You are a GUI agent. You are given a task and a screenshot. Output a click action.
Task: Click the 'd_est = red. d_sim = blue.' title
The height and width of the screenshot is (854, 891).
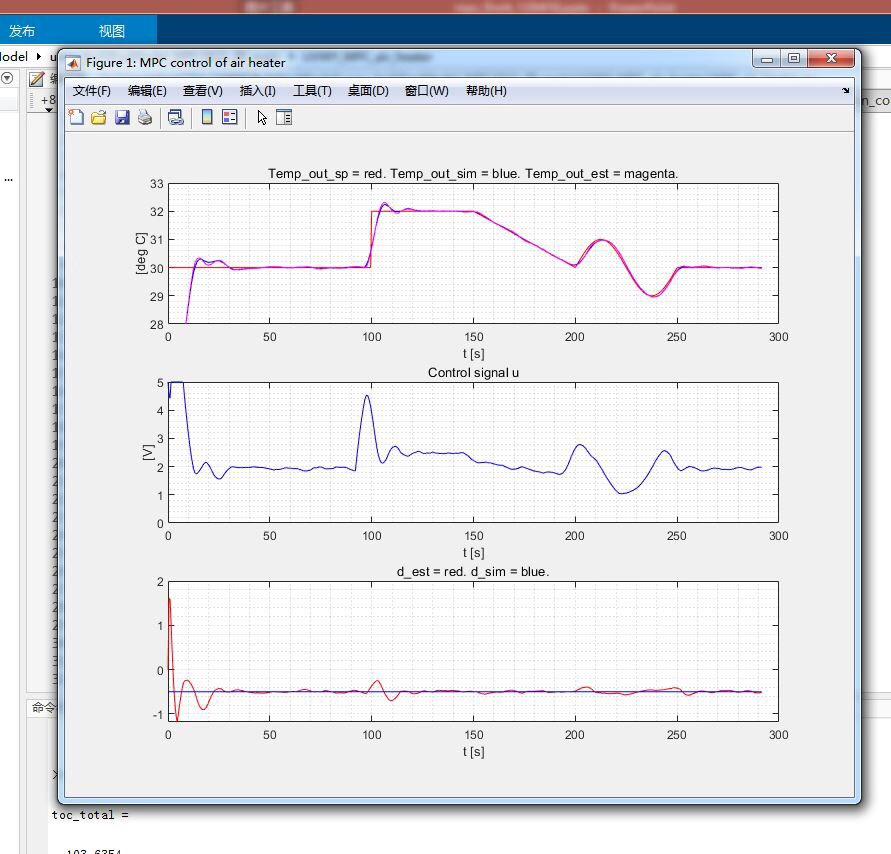[x=473, y=572]
